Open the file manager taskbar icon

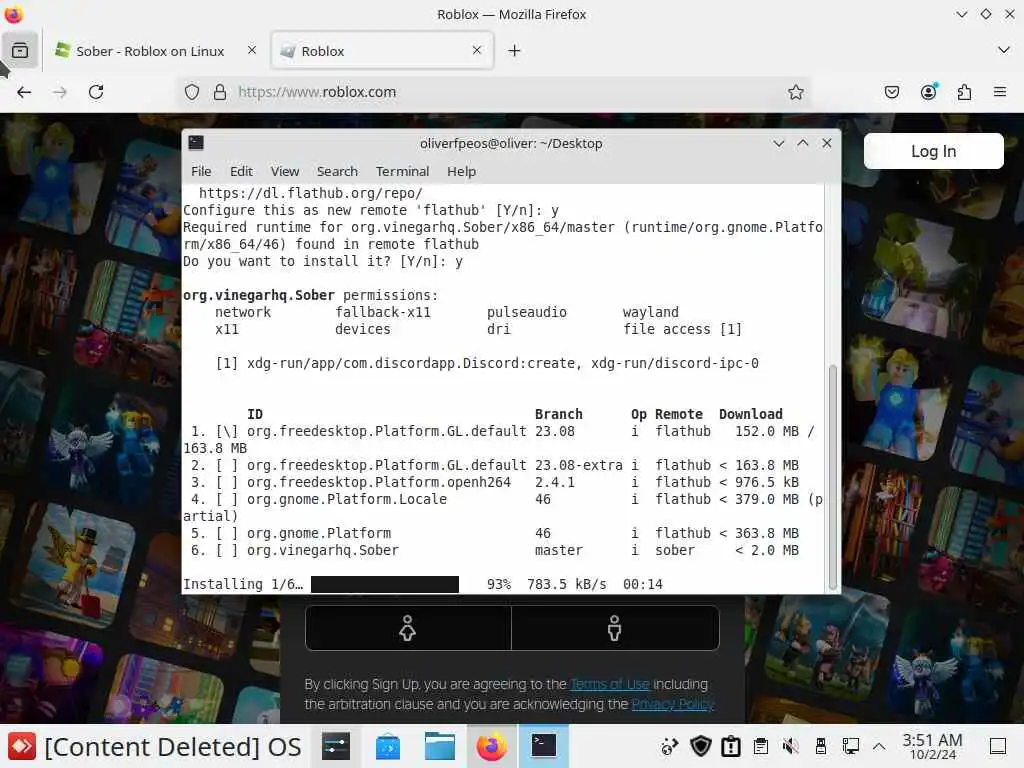click(440, 746)
